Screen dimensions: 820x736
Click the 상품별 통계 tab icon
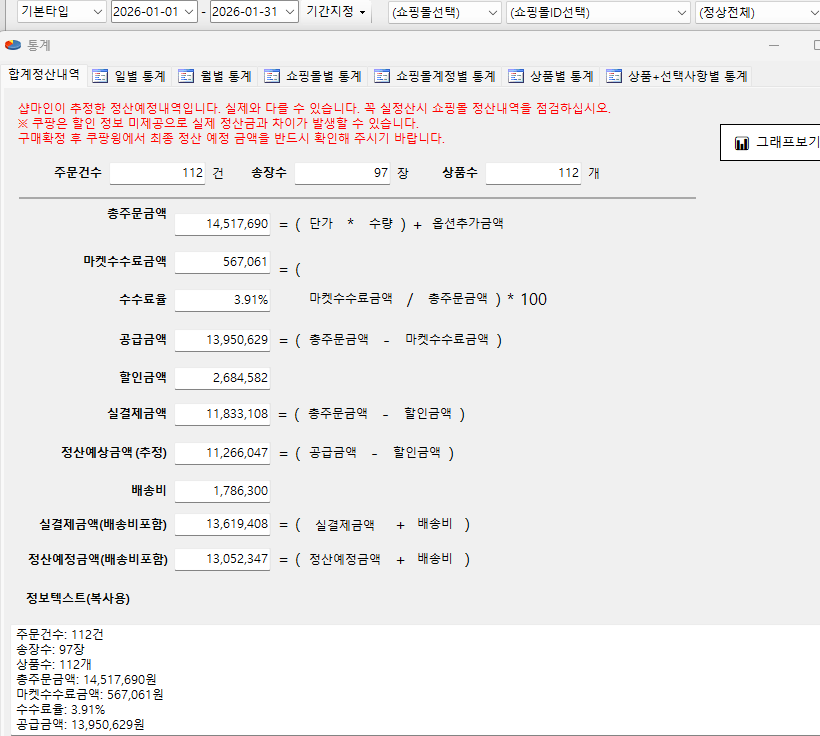click(516, 76)
